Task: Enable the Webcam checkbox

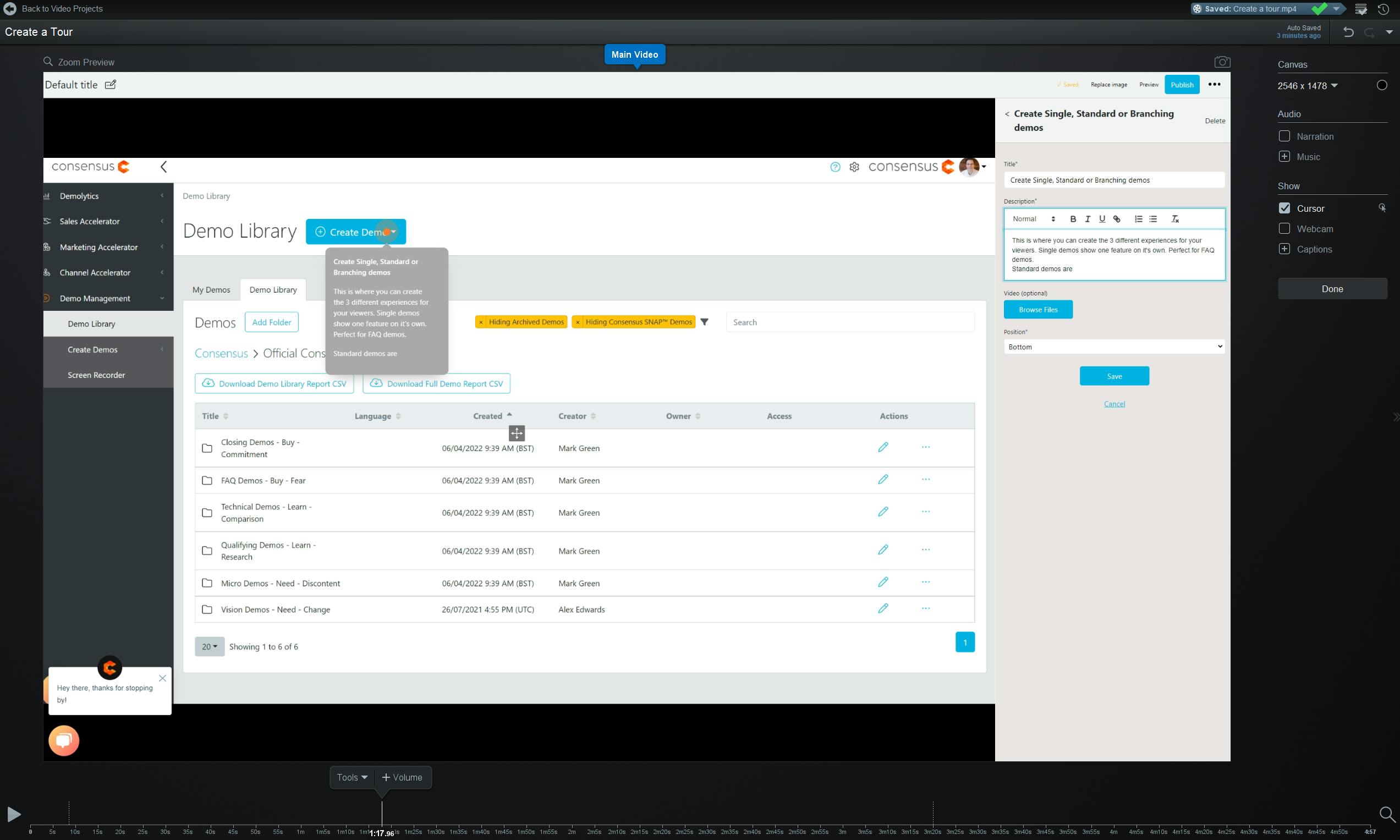Action: coord(1284,229)
